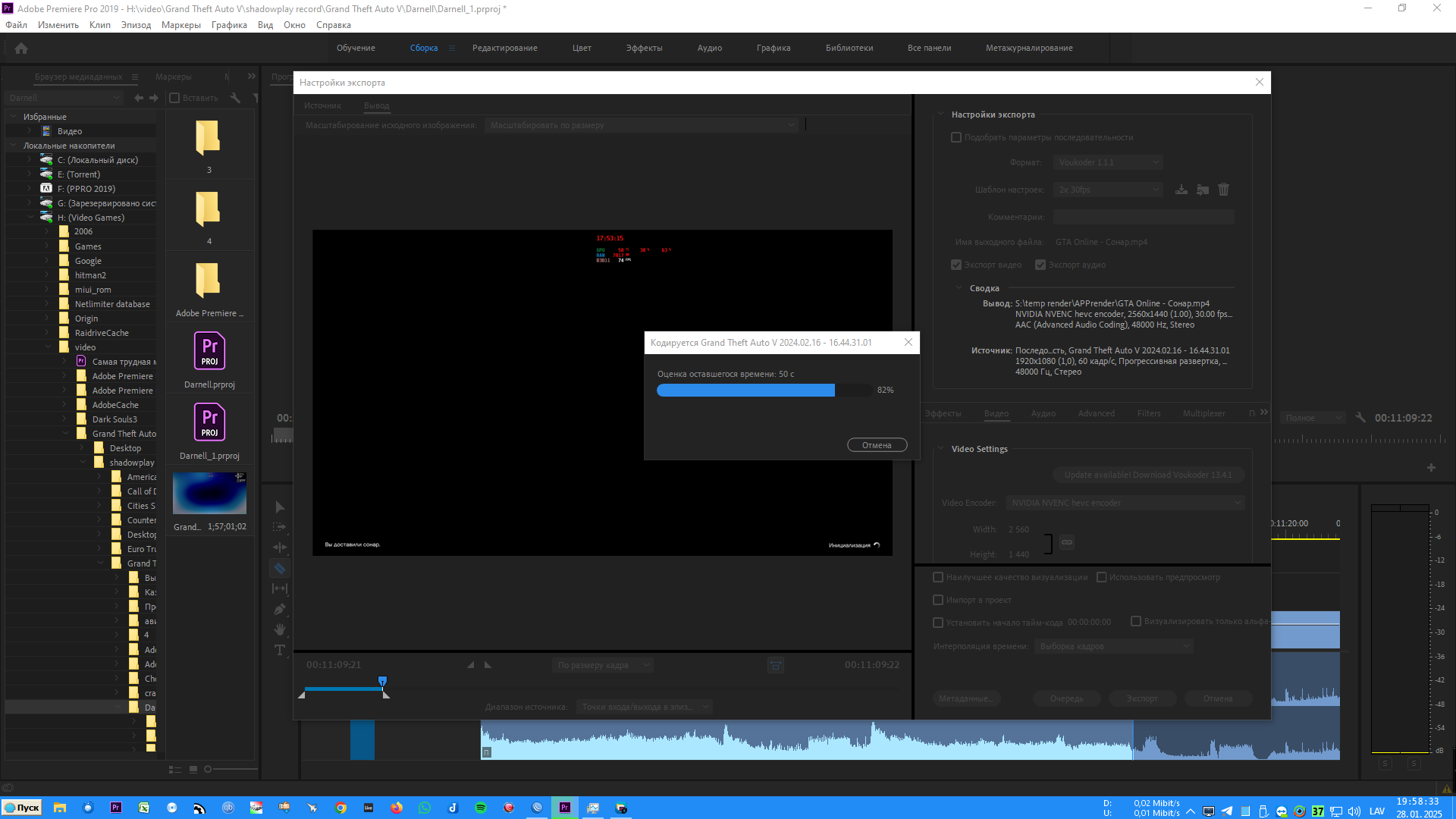The width and height of the screenshot is (1456, 819).
Task: Click the save preset icon
Action: tap(1181, 190)
